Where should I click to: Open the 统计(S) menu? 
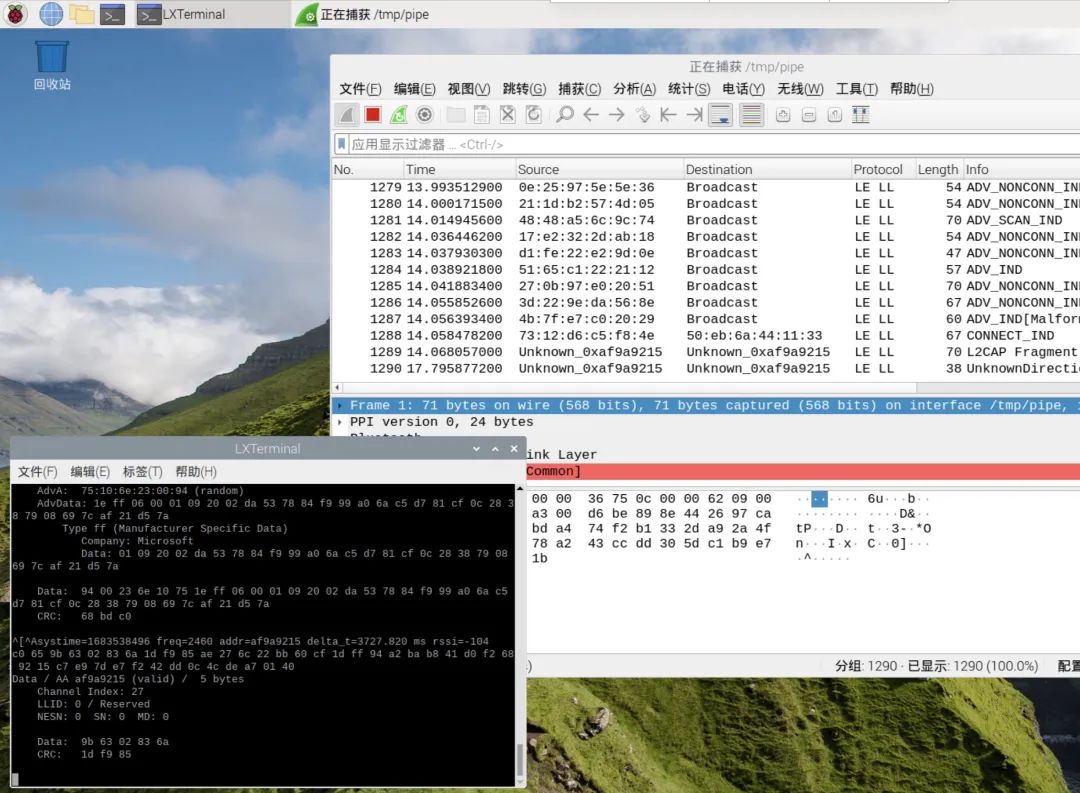(x=689, y=89)
